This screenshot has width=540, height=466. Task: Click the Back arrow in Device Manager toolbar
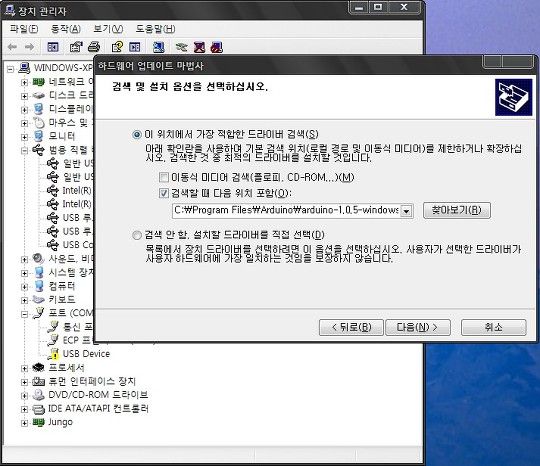12,47
